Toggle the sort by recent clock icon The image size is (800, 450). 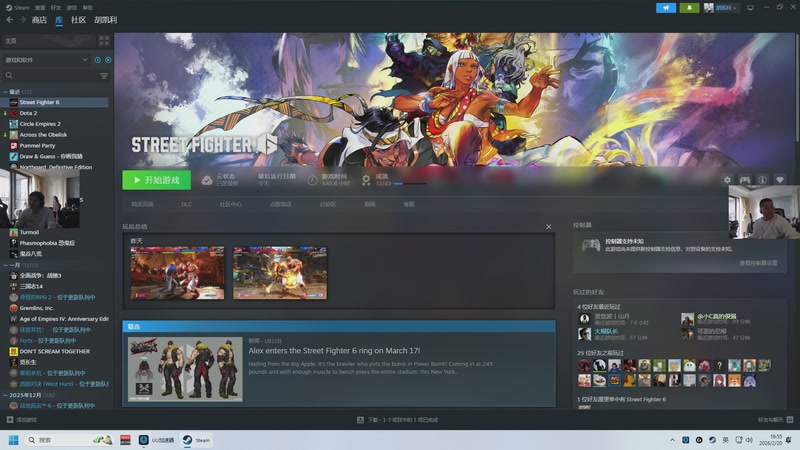pos(97,60)
